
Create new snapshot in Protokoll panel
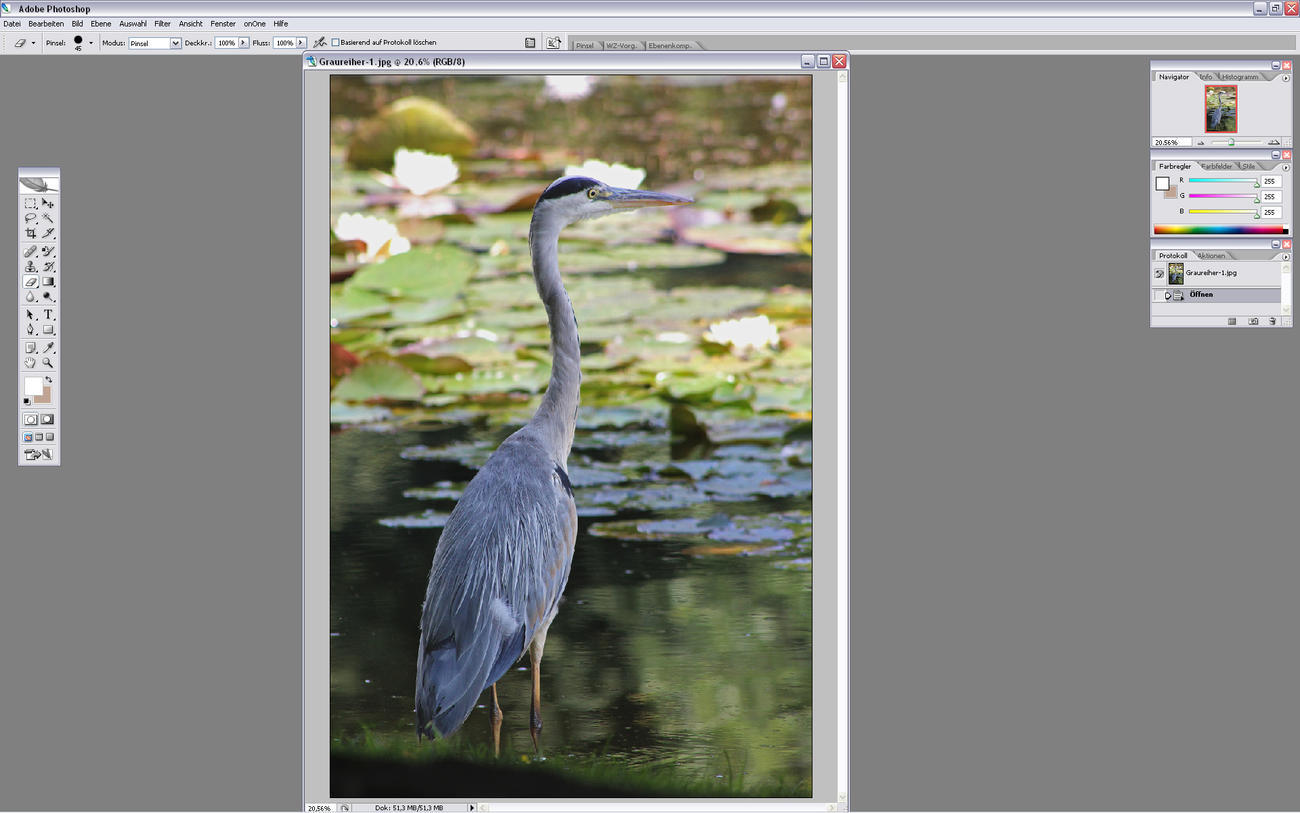coord(1253,321)
